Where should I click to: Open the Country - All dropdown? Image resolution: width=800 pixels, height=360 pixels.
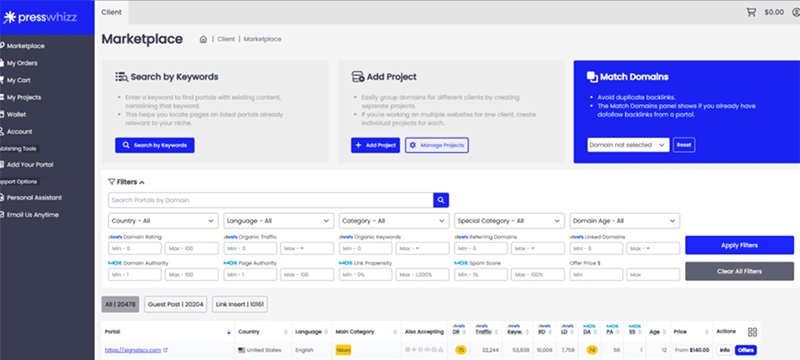pos(163,221)
